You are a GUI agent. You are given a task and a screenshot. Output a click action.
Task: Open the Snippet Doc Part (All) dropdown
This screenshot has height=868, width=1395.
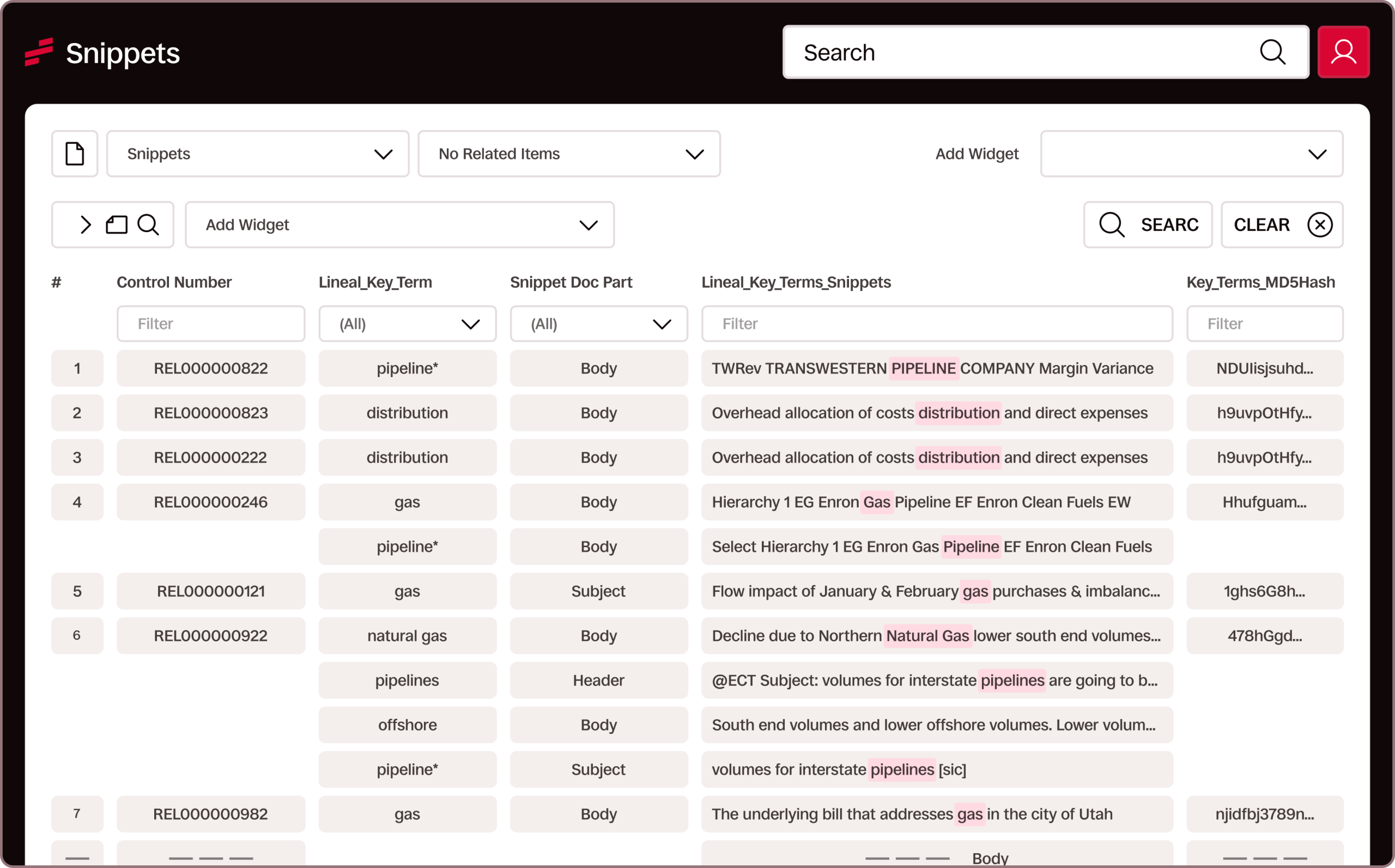point(598,324)
